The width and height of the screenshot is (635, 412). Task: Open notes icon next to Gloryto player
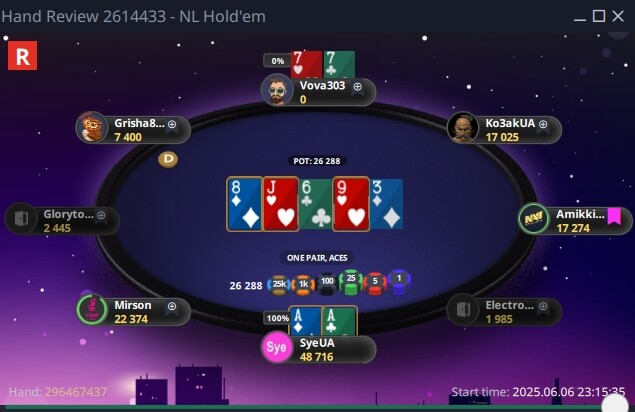coord(101,215)
